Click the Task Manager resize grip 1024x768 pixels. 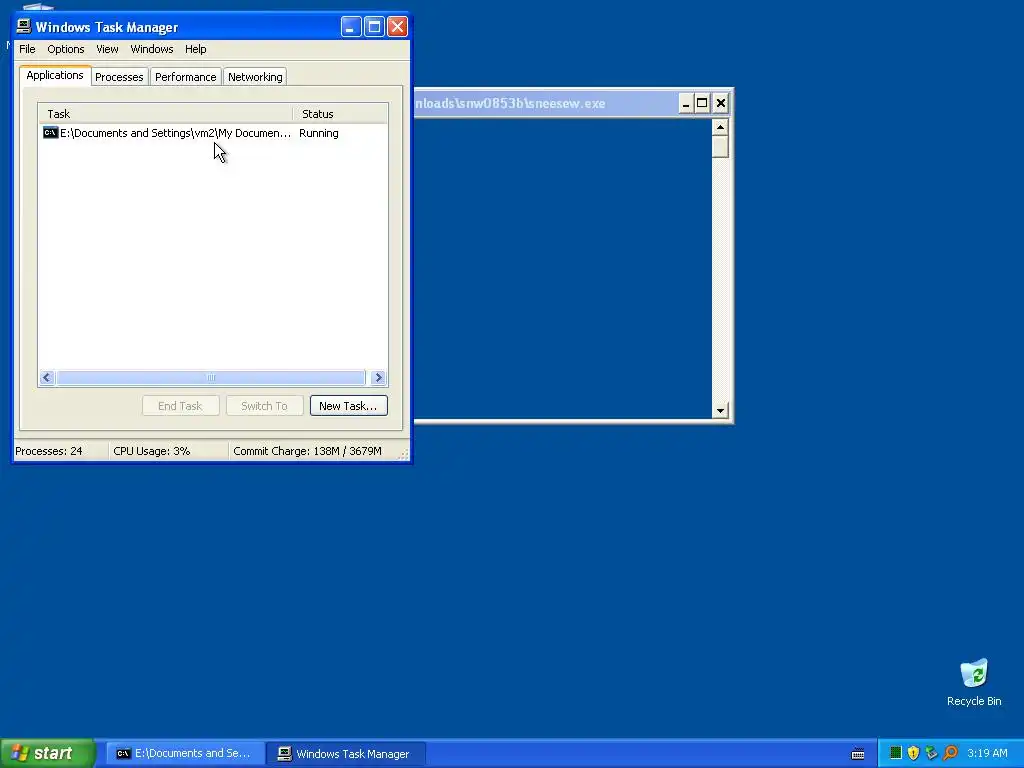404,454
